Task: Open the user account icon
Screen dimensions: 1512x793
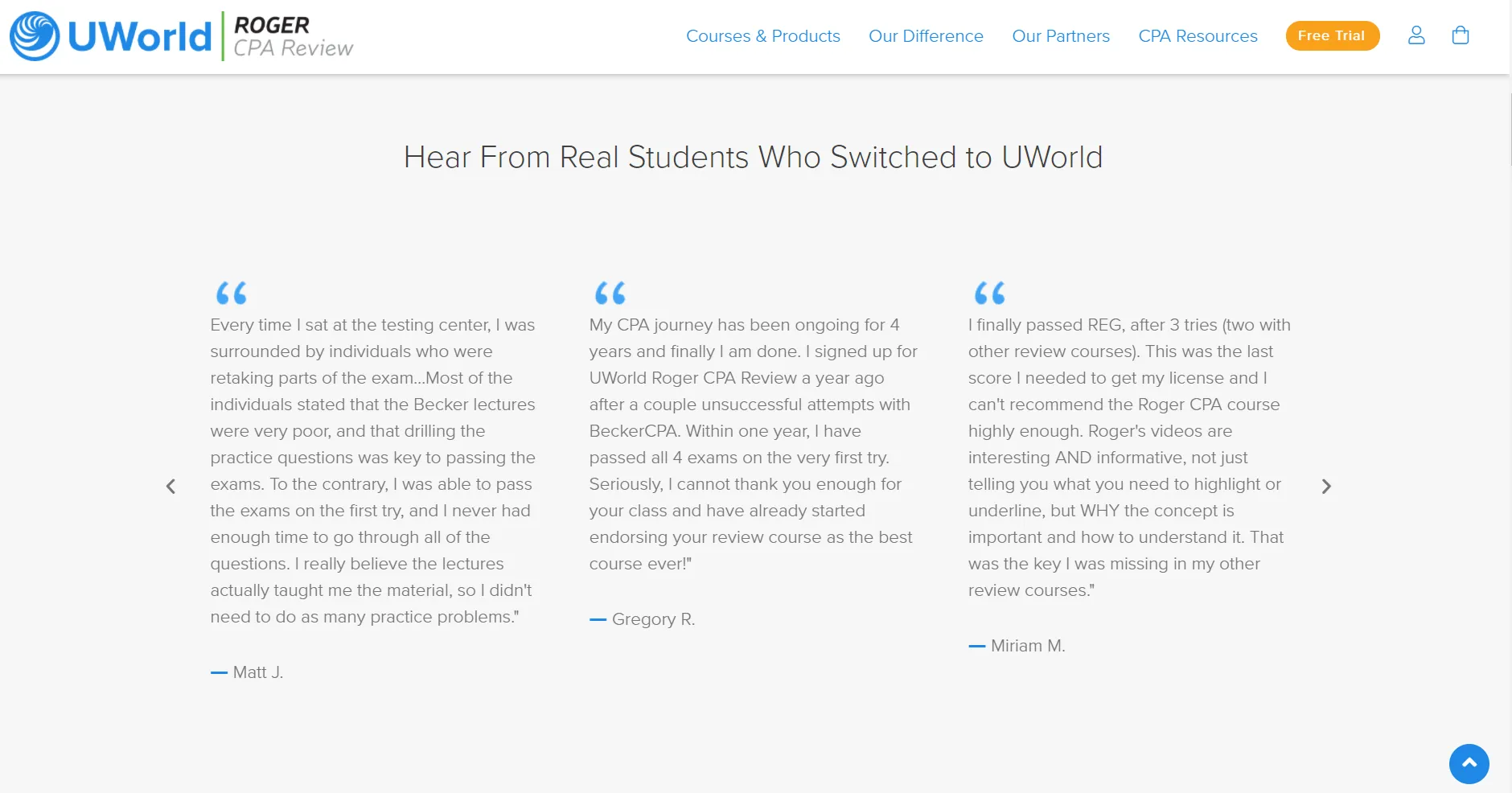Action: click(x=1416, y=35)
